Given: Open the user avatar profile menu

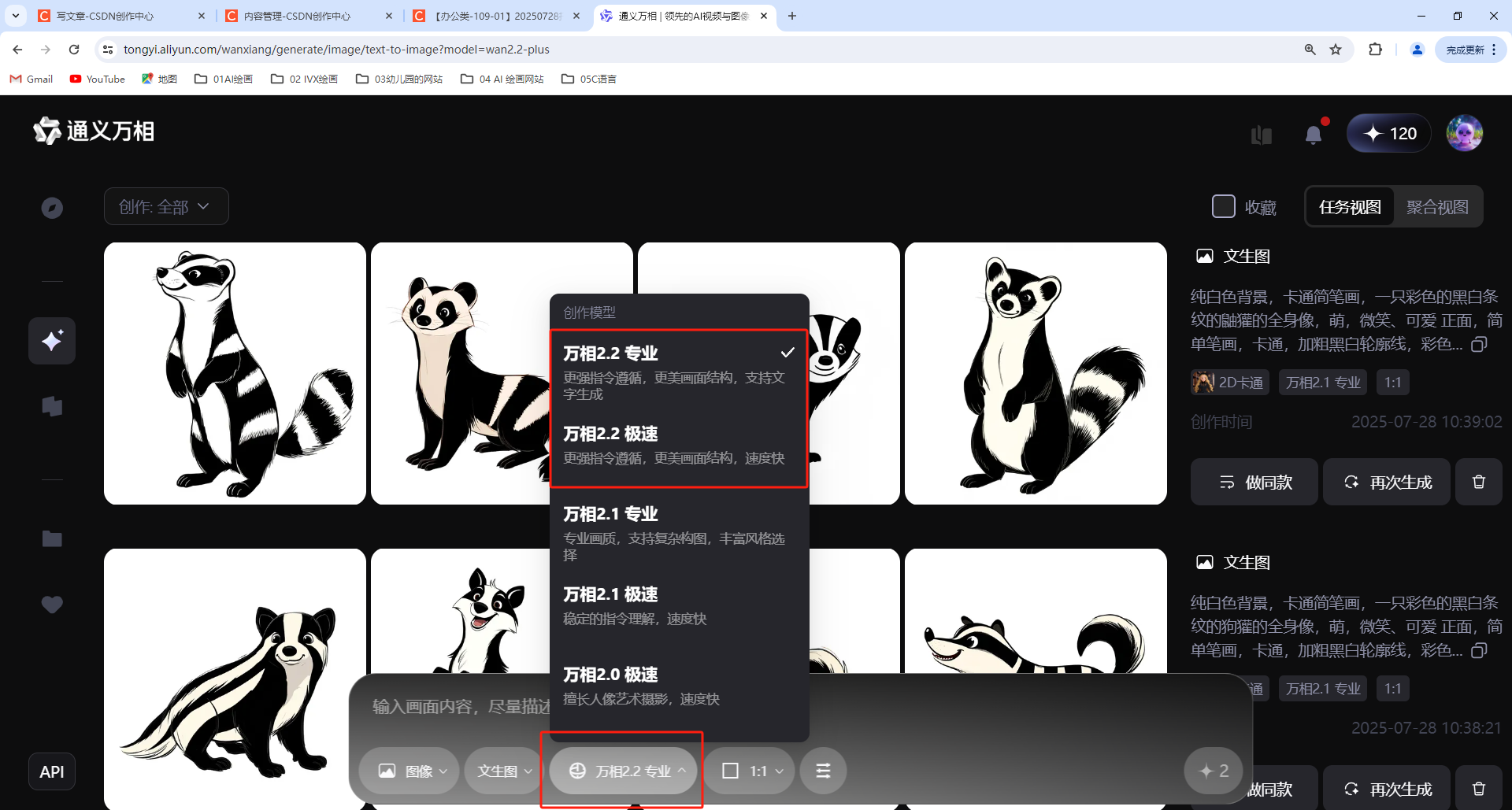Looking at the screenshot, I should click(1465, 133).
